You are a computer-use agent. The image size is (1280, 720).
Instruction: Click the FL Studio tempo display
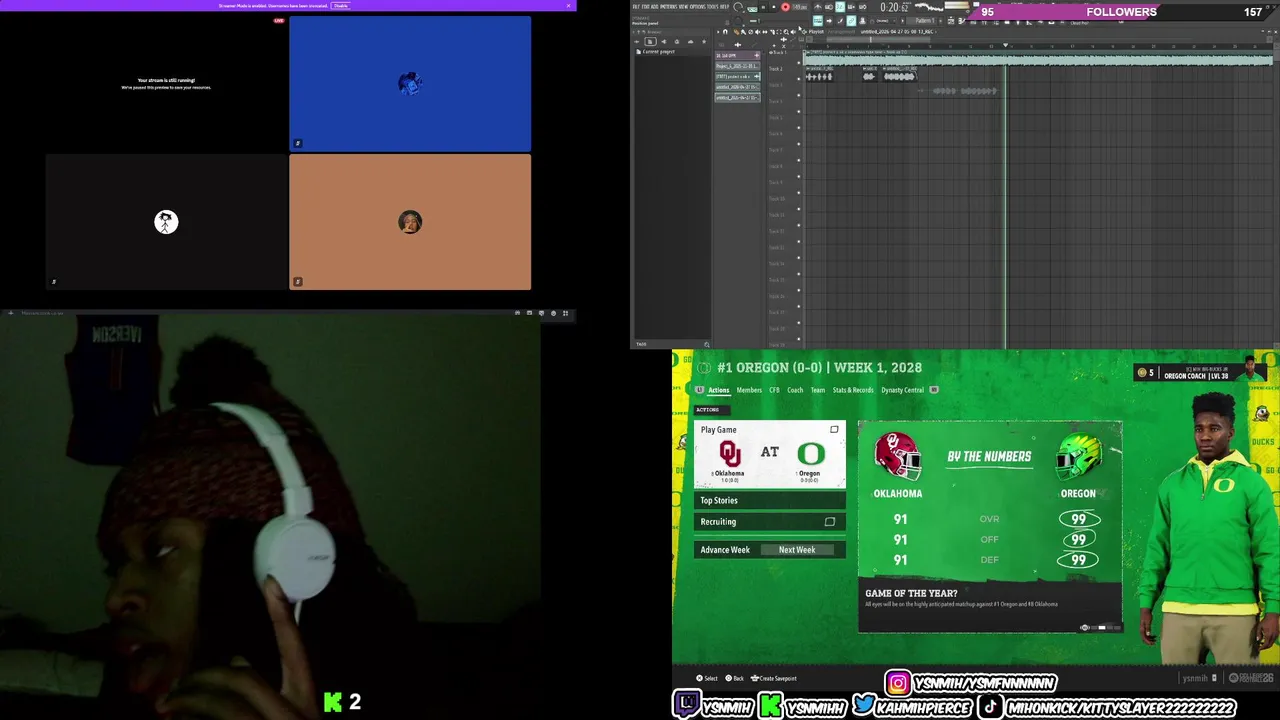[x=799, y=7]
